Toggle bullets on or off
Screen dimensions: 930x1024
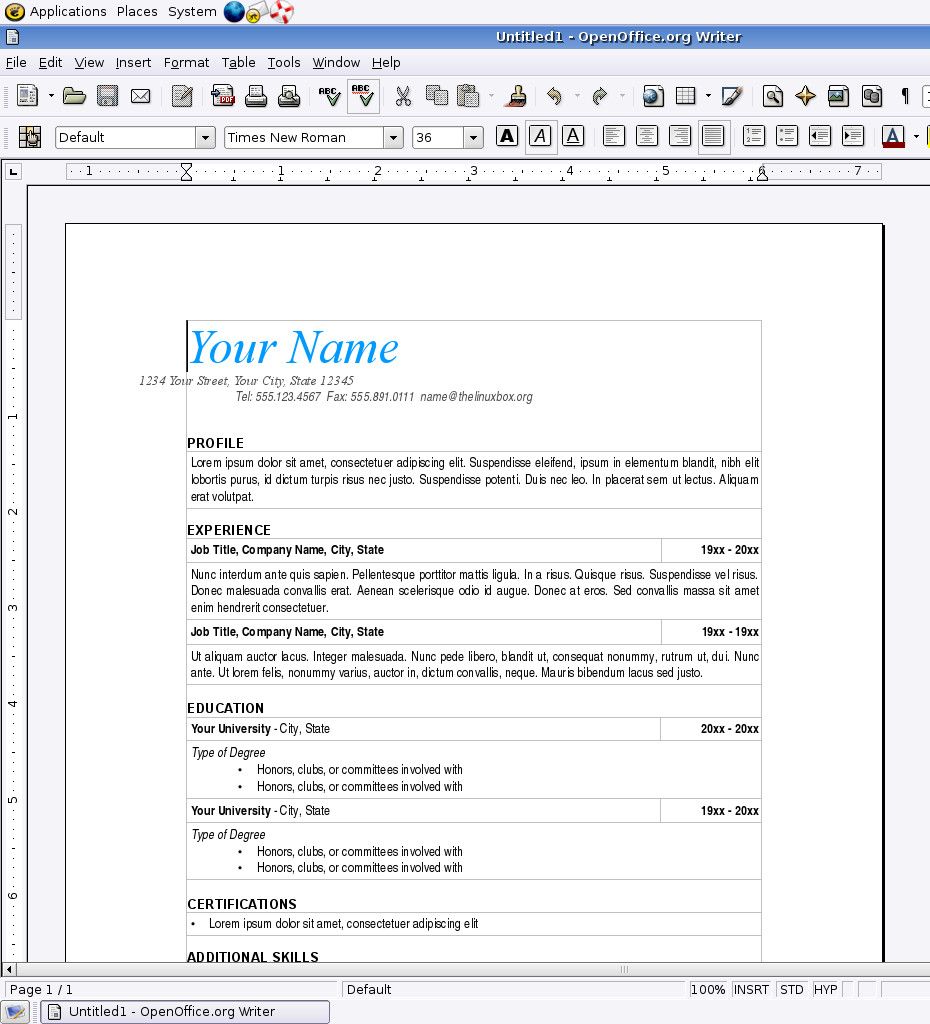(x=787, y=136)
